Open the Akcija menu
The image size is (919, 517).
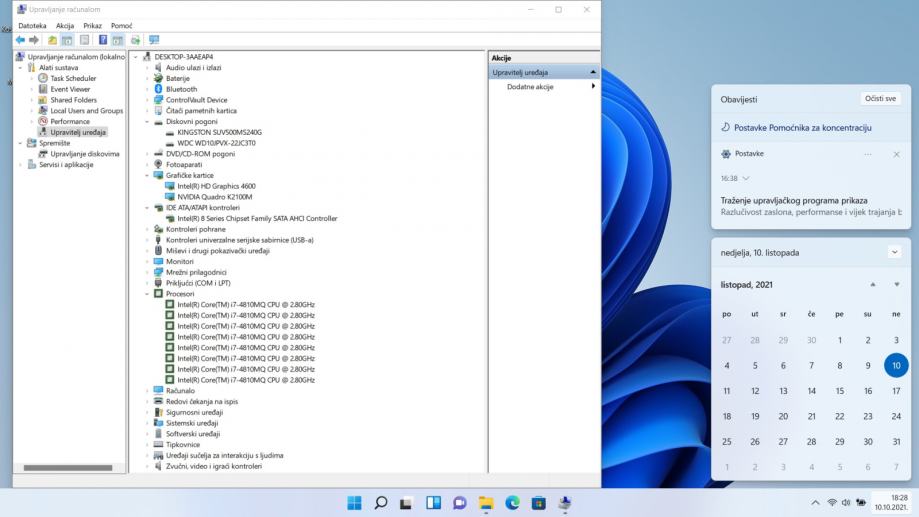(x=65, y=25)
